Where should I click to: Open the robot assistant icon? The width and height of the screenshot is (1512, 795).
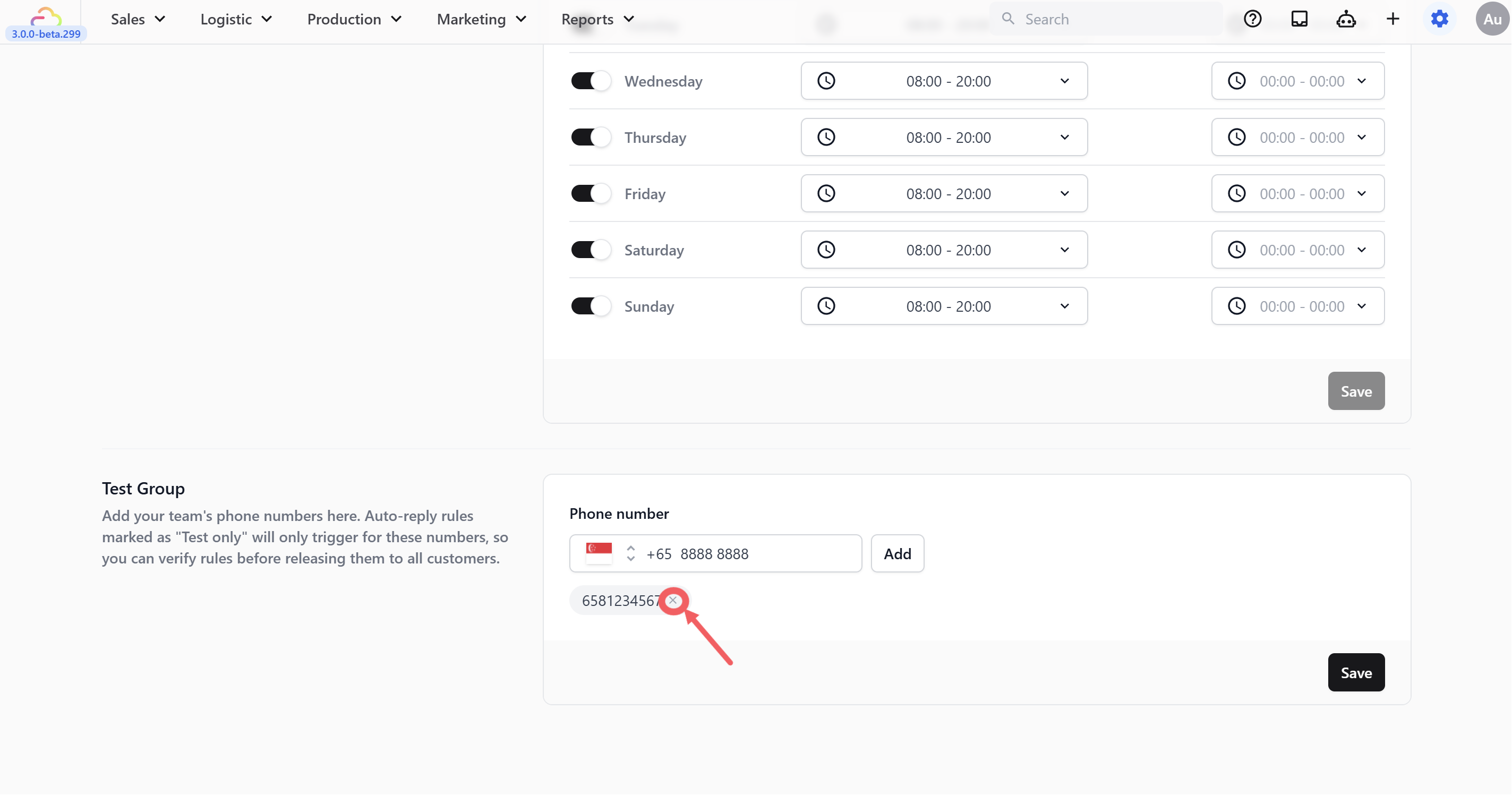(x=1345, y=19)
